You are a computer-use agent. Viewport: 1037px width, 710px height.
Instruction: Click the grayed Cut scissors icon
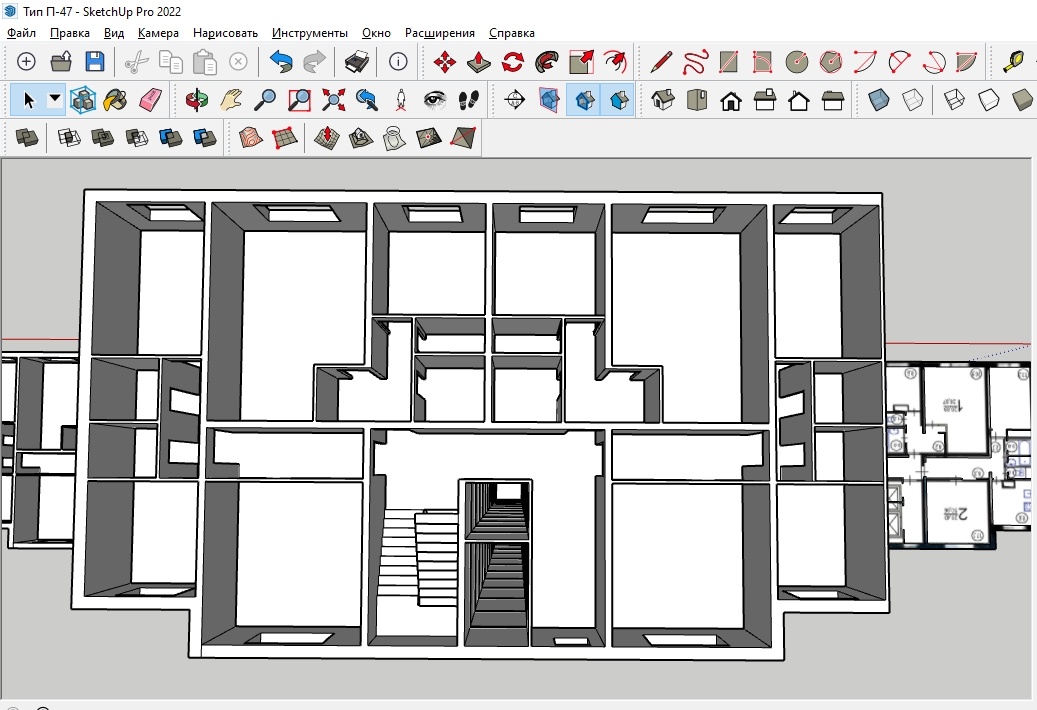[137, 62]
